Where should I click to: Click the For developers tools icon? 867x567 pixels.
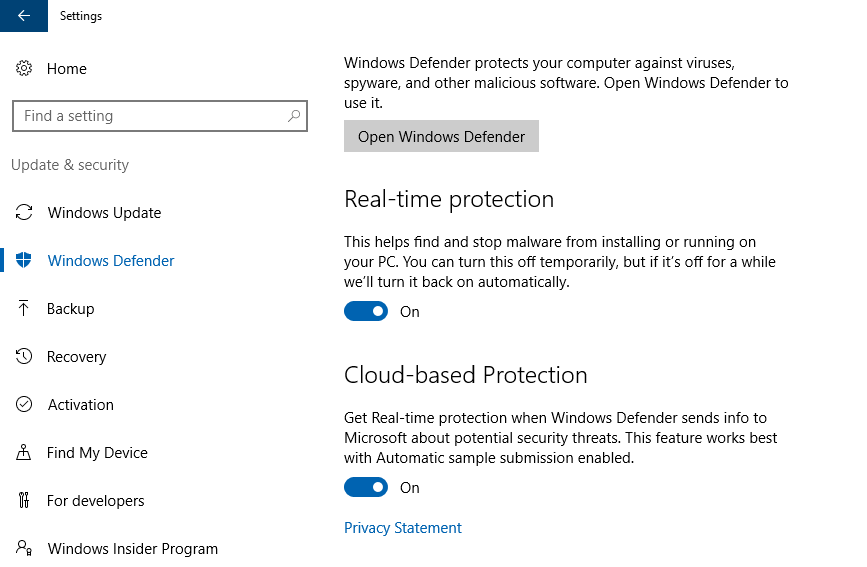[23, 500]
